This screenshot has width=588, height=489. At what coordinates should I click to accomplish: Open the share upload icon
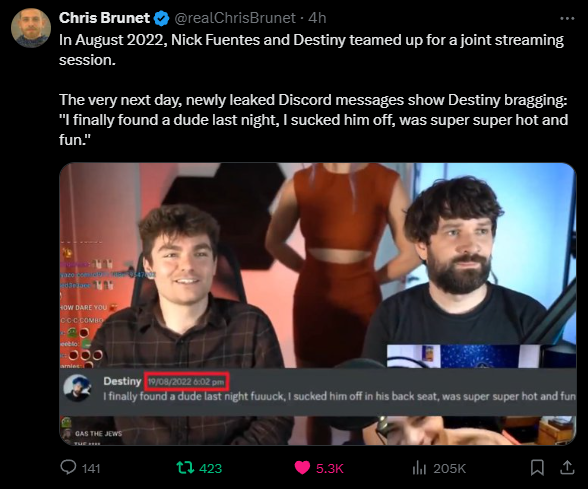pos(567,467)
